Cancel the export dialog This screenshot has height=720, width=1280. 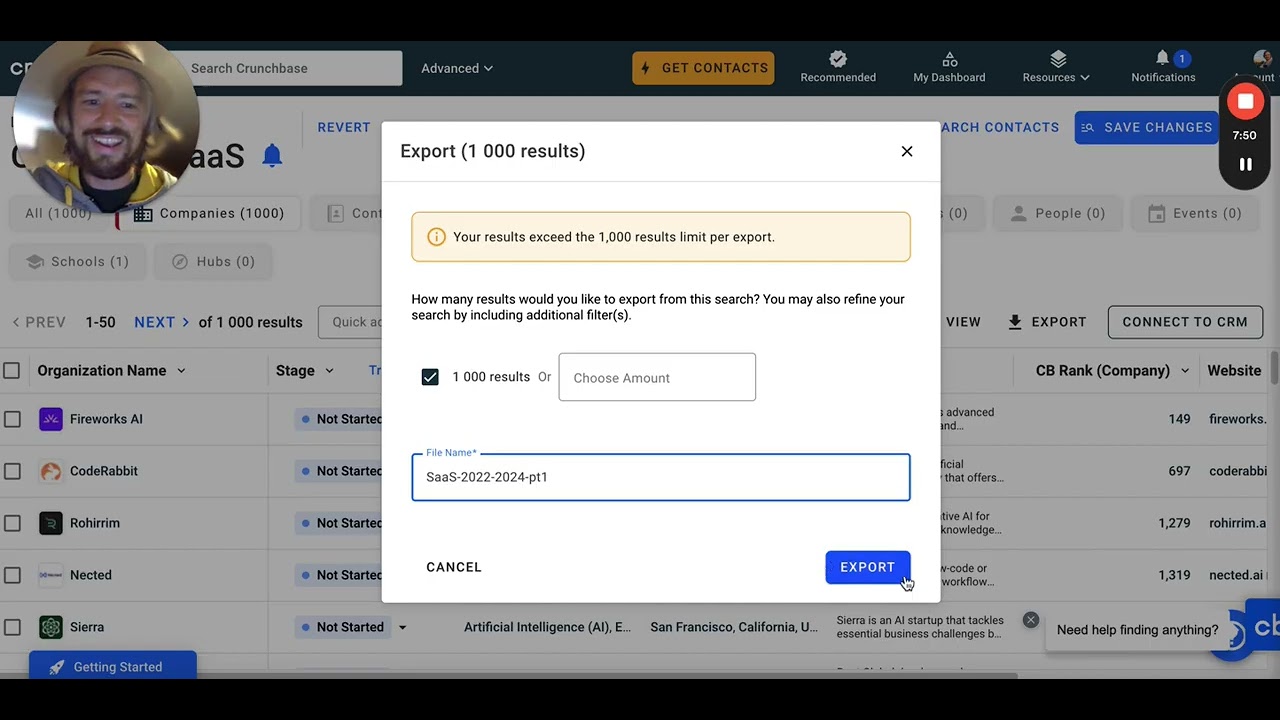pyautogui.click(x=454, y=567)
